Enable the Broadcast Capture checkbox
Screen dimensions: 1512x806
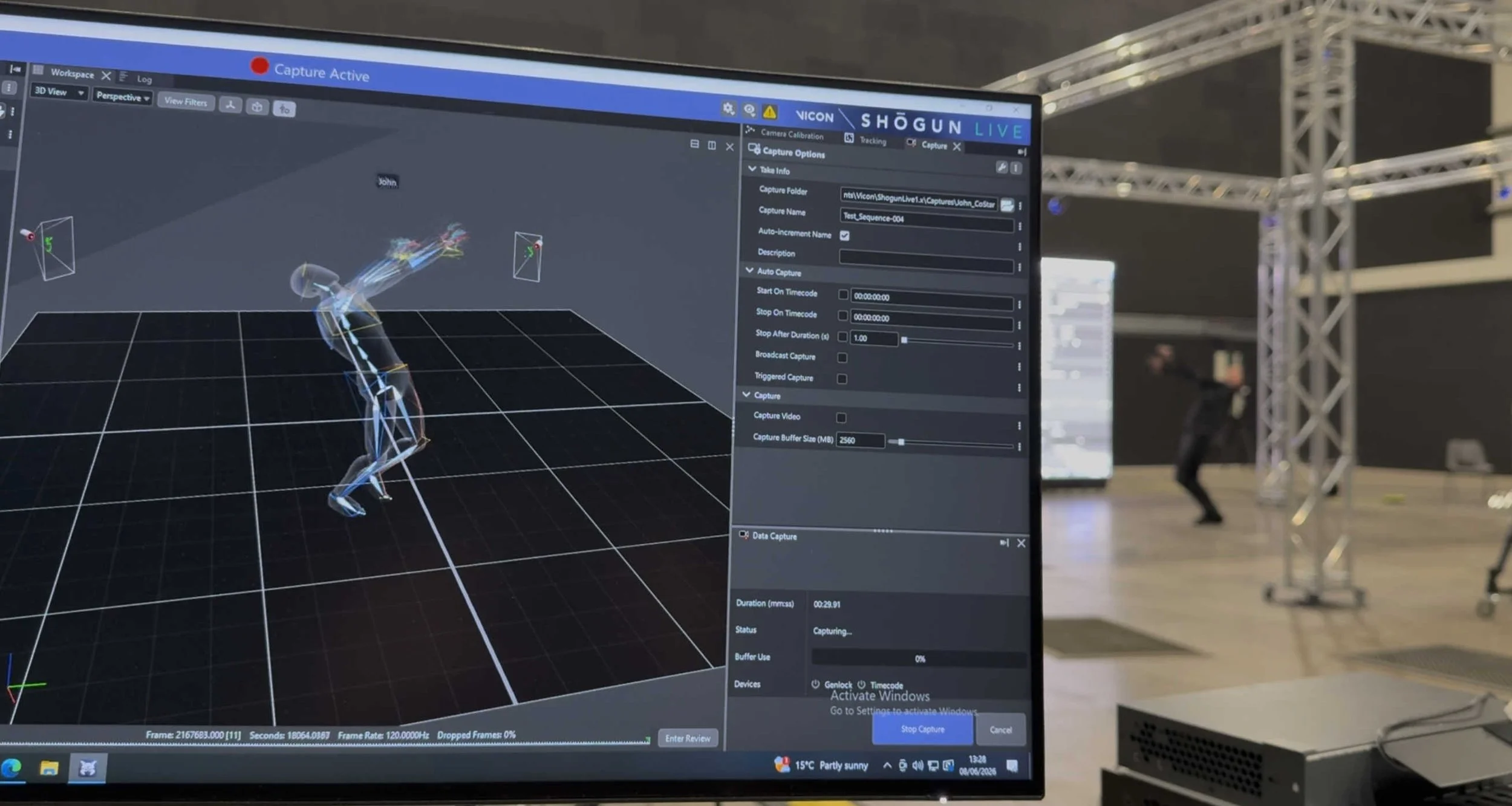click(x=842, y=357)
